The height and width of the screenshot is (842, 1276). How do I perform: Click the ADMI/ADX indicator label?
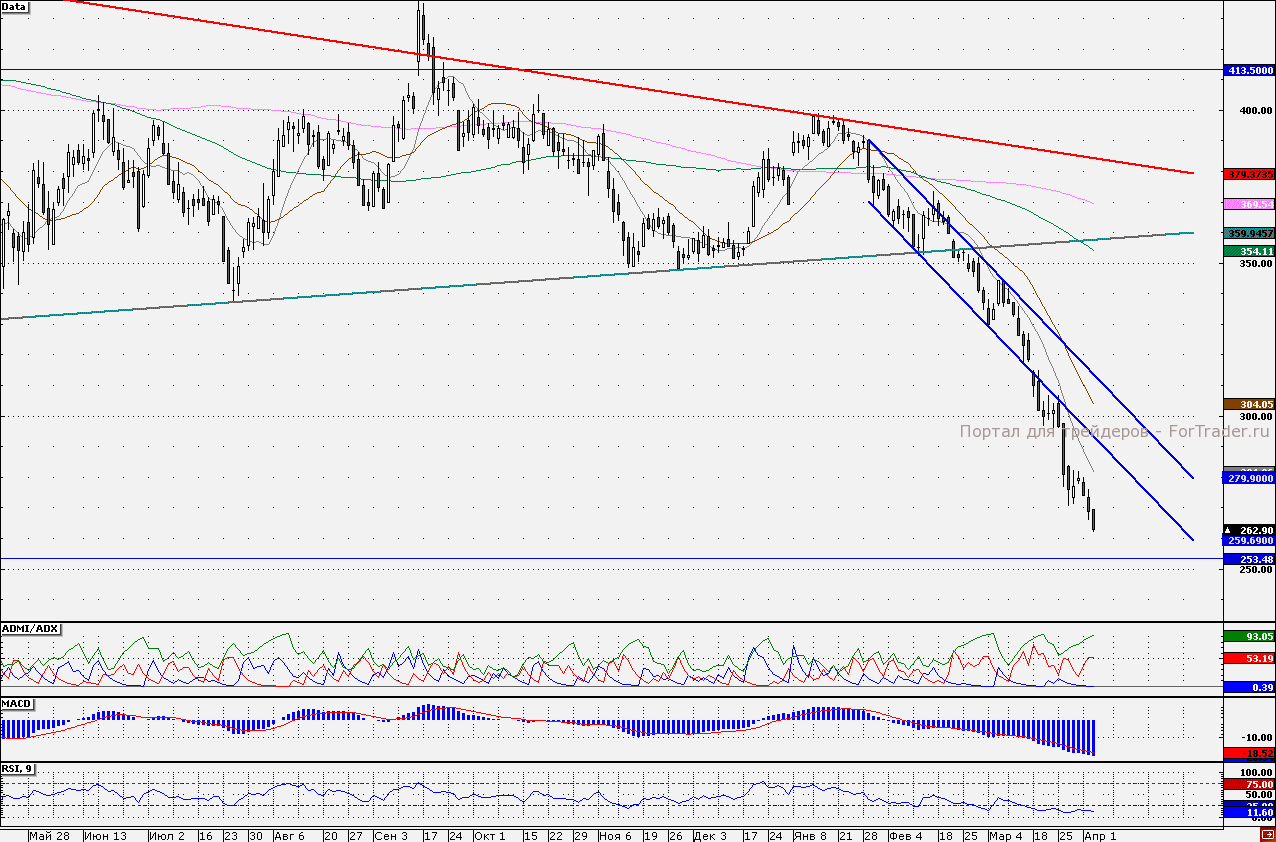pos(31,628)
